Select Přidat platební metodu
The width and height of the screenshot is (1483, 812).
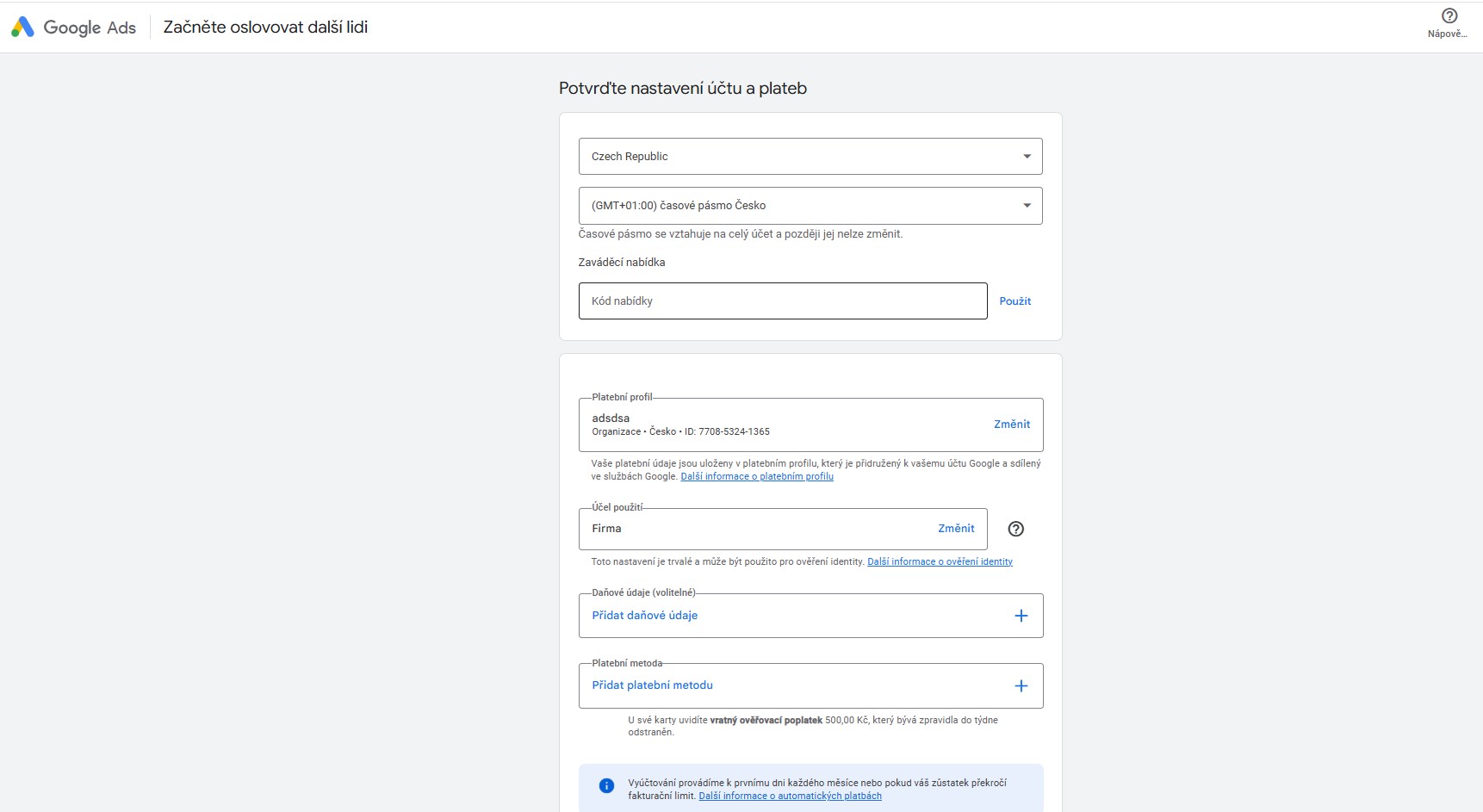[x=652, y=685]
